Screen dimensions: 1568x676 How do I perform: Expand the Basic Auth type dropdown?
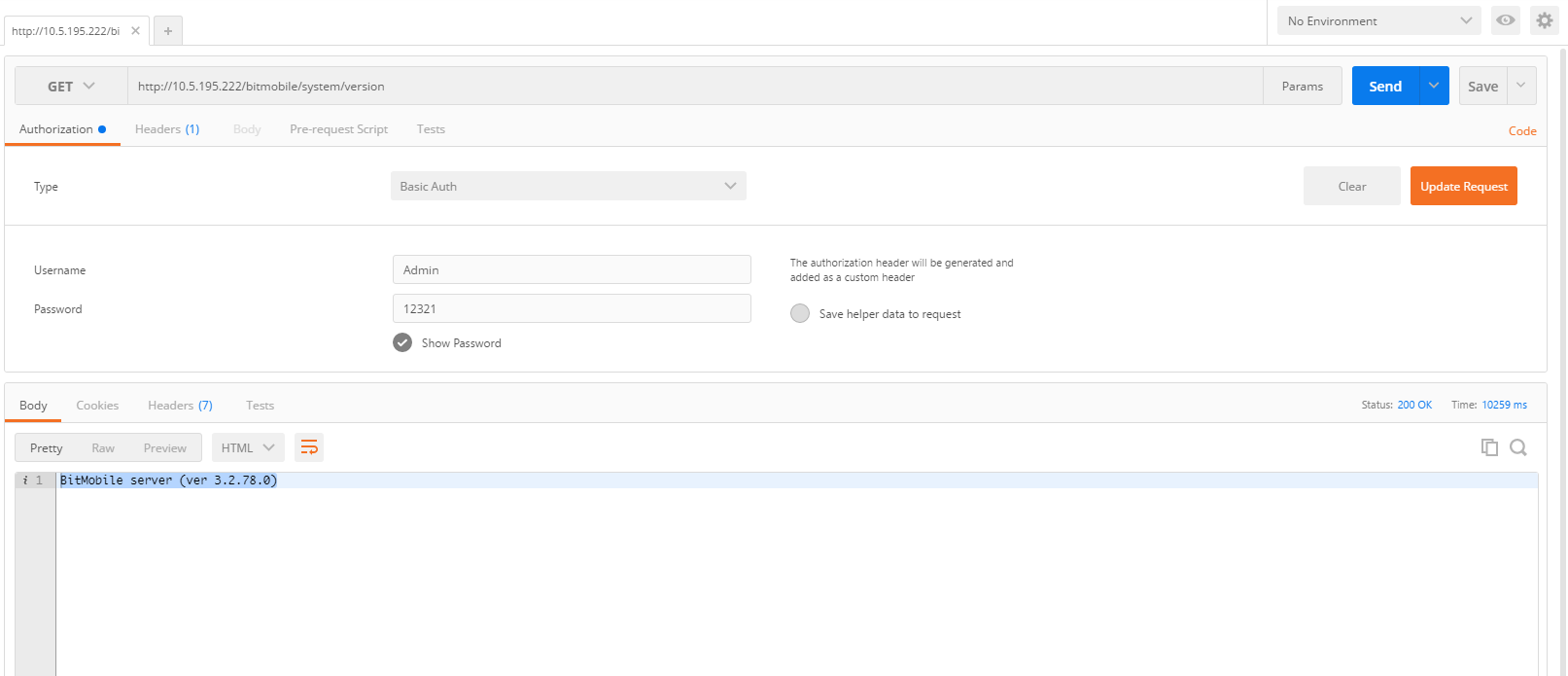point(568,186)
